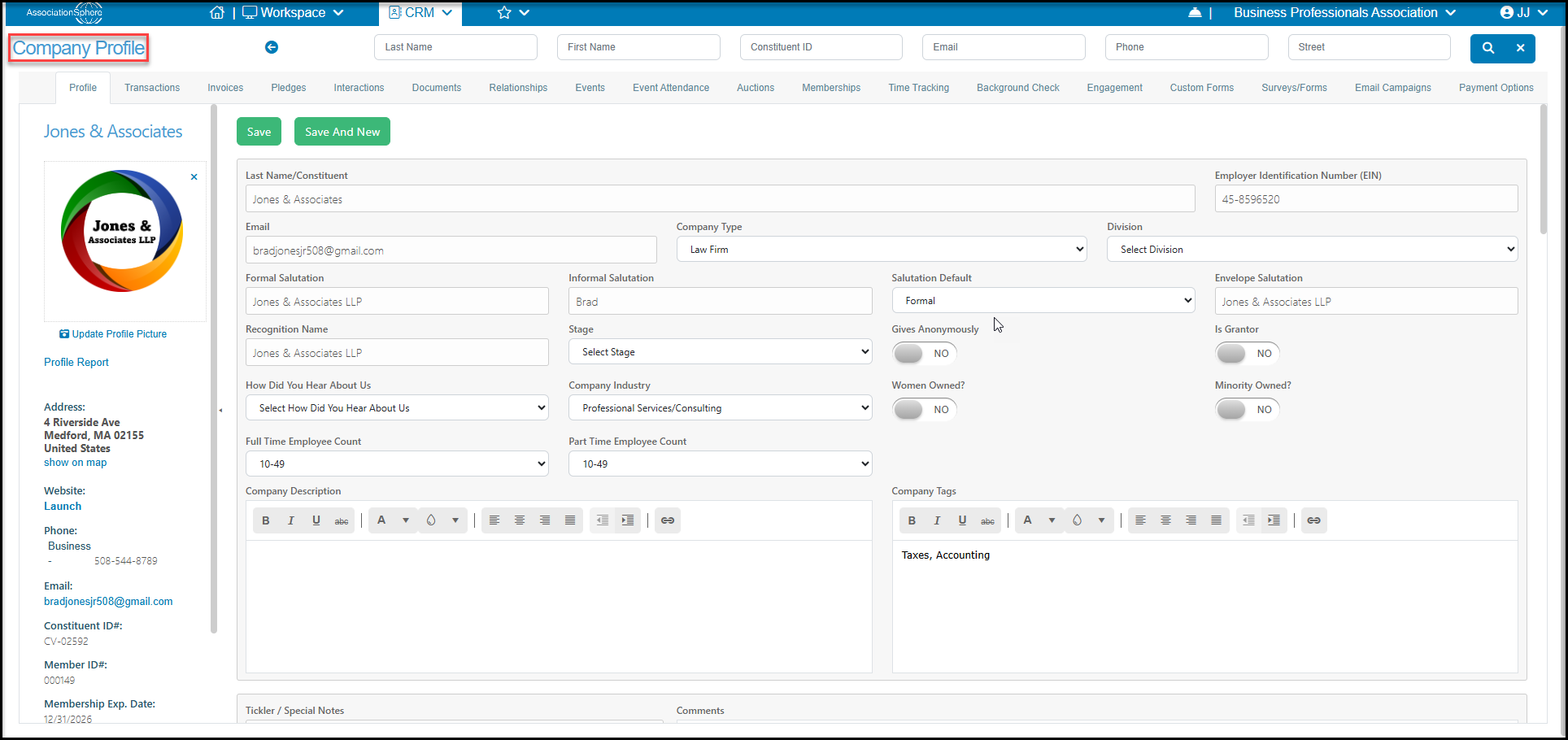Click the Save And New button
This screenshot has width=1568, height=740.
[x=342, y=132]
